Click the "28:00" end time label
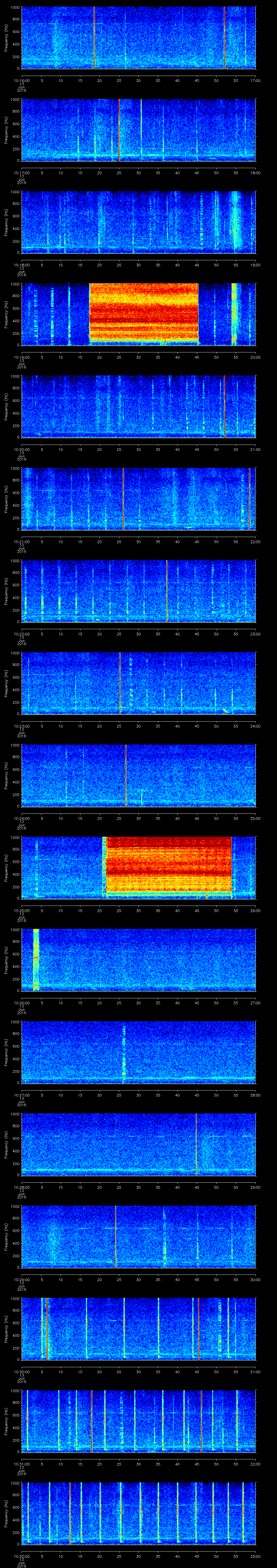 tap(255, 1095)
